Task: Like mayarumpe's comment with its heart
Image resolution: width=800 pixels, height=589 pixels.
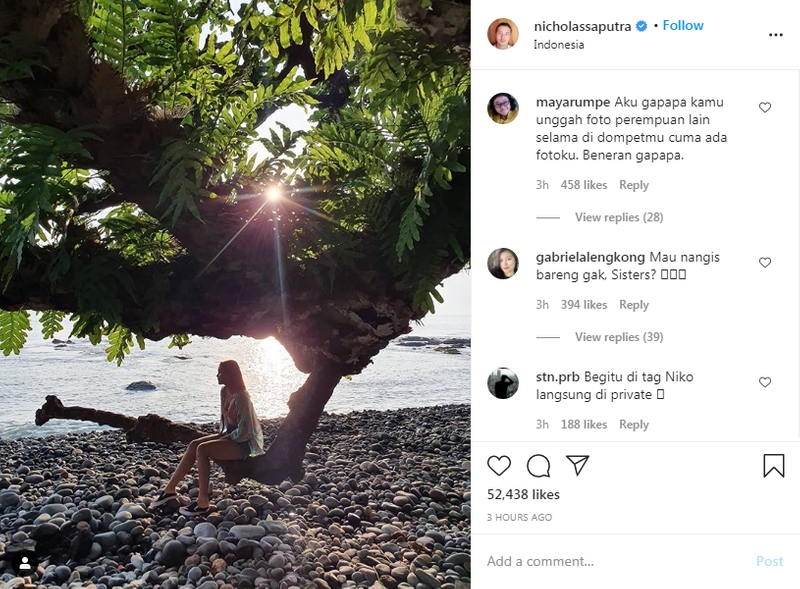Action: pyautogui.click(x=764, y=106)
